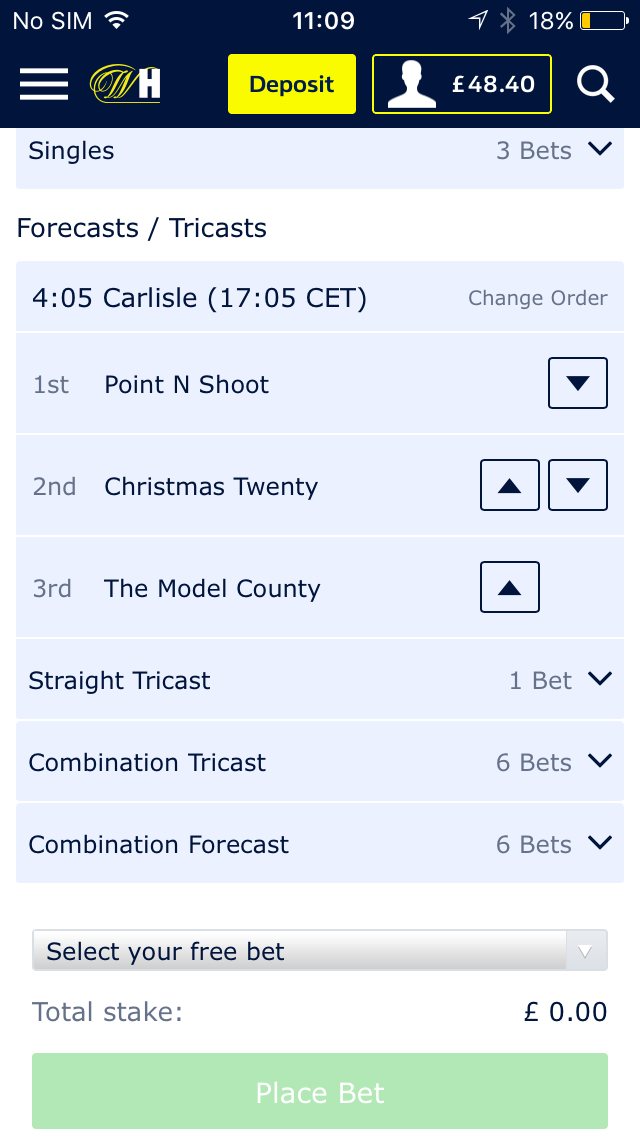This screenshot has width=640, height=1136.
Task: Open the Select your free bet dropdown
Action: click(320, 950)
